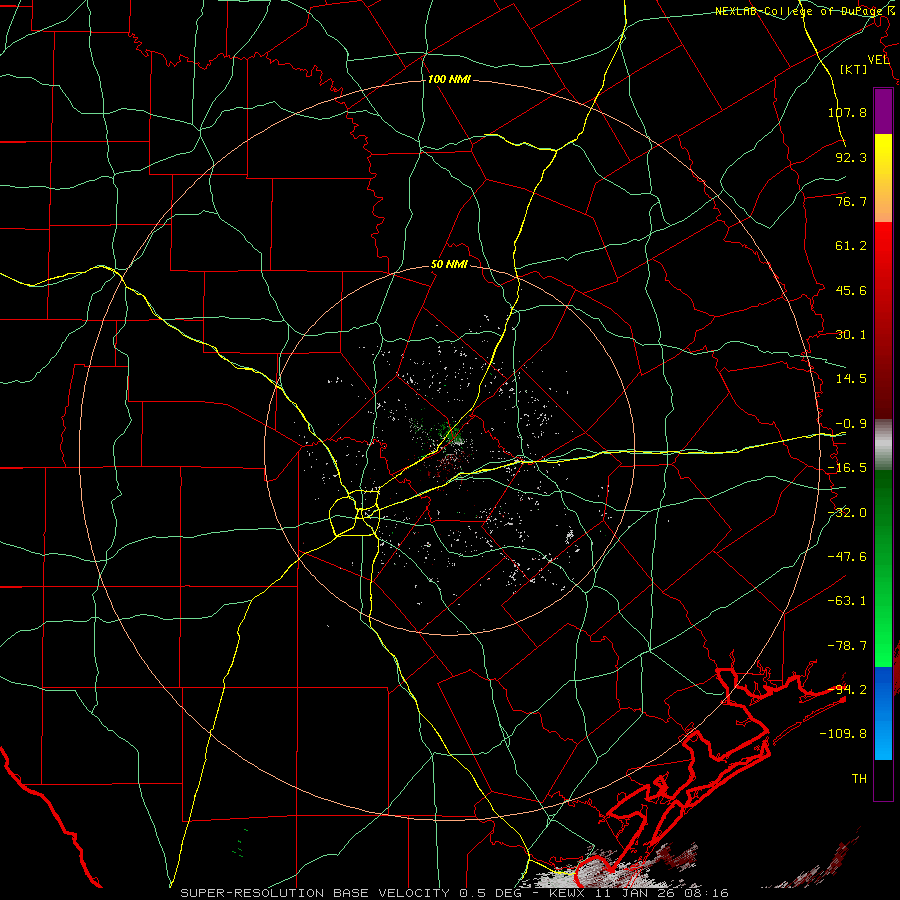Pick the green segment of the velocity scale
Image resolution: width=900 pixels, height=900 pixels.
coord(883,568)
